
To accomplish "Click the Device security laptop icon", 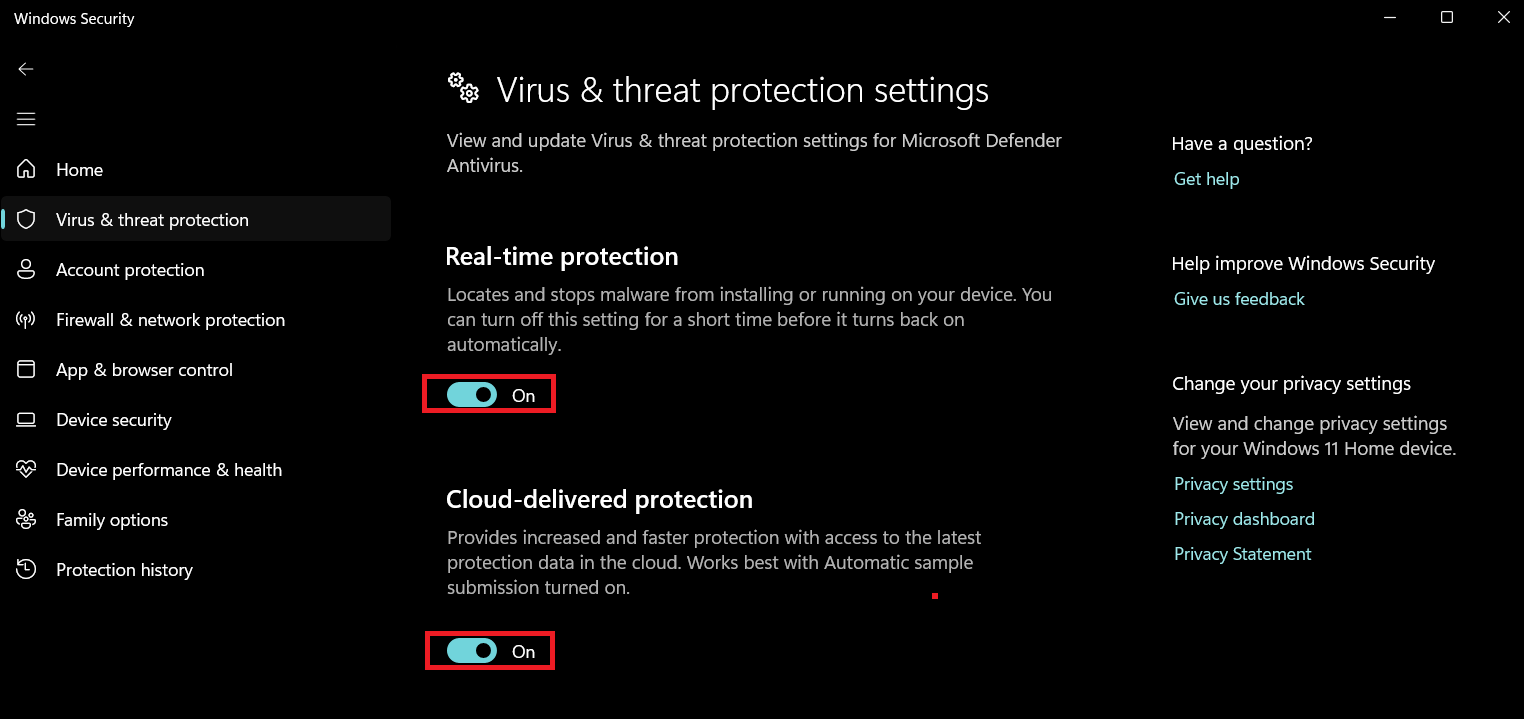I will [x=26, y=420].
